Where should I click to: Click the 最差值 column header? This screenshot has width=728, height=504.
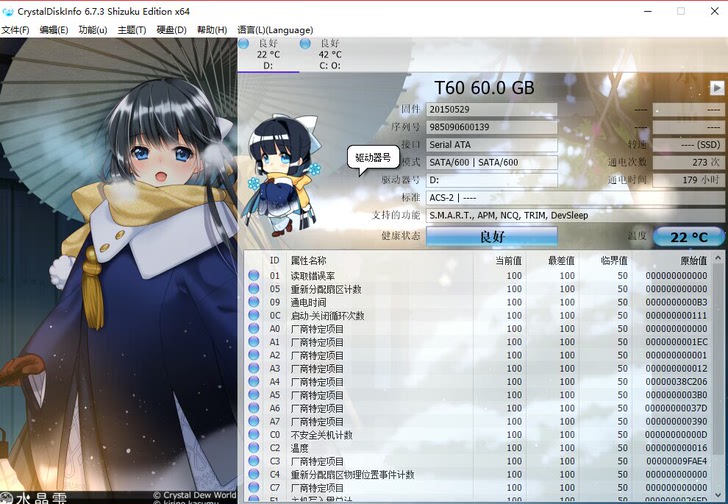tap(561, 260)
